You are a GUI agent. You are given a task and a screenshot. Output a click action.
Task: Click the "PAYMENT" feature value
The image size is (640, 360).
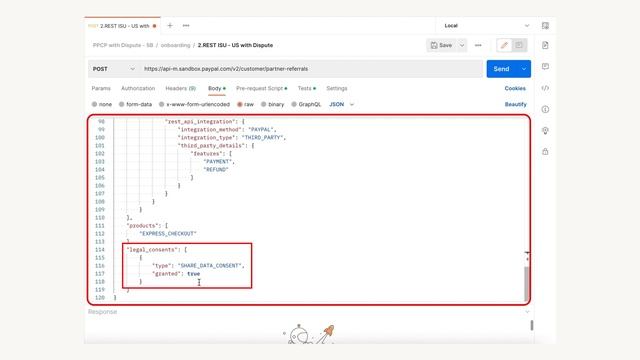(x=217, y=162)
